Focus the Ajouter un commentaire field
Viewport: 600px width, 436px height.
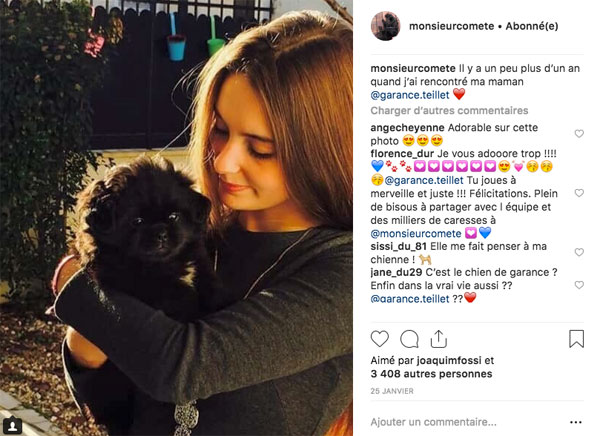467,422
